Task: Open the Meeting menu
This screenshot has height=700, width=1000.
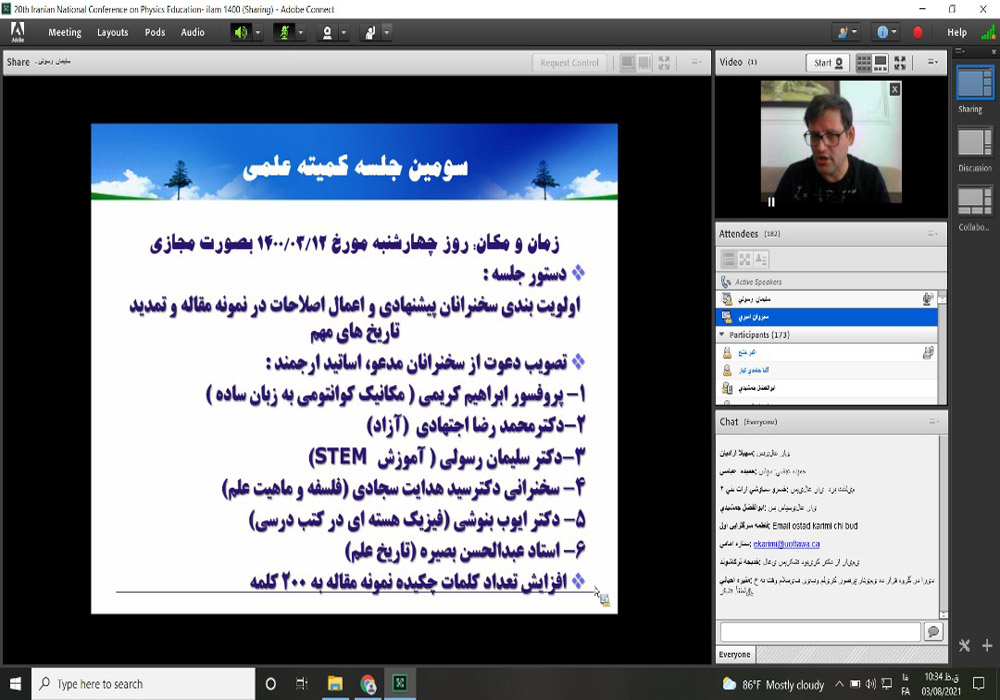Action: pos(65,32)
